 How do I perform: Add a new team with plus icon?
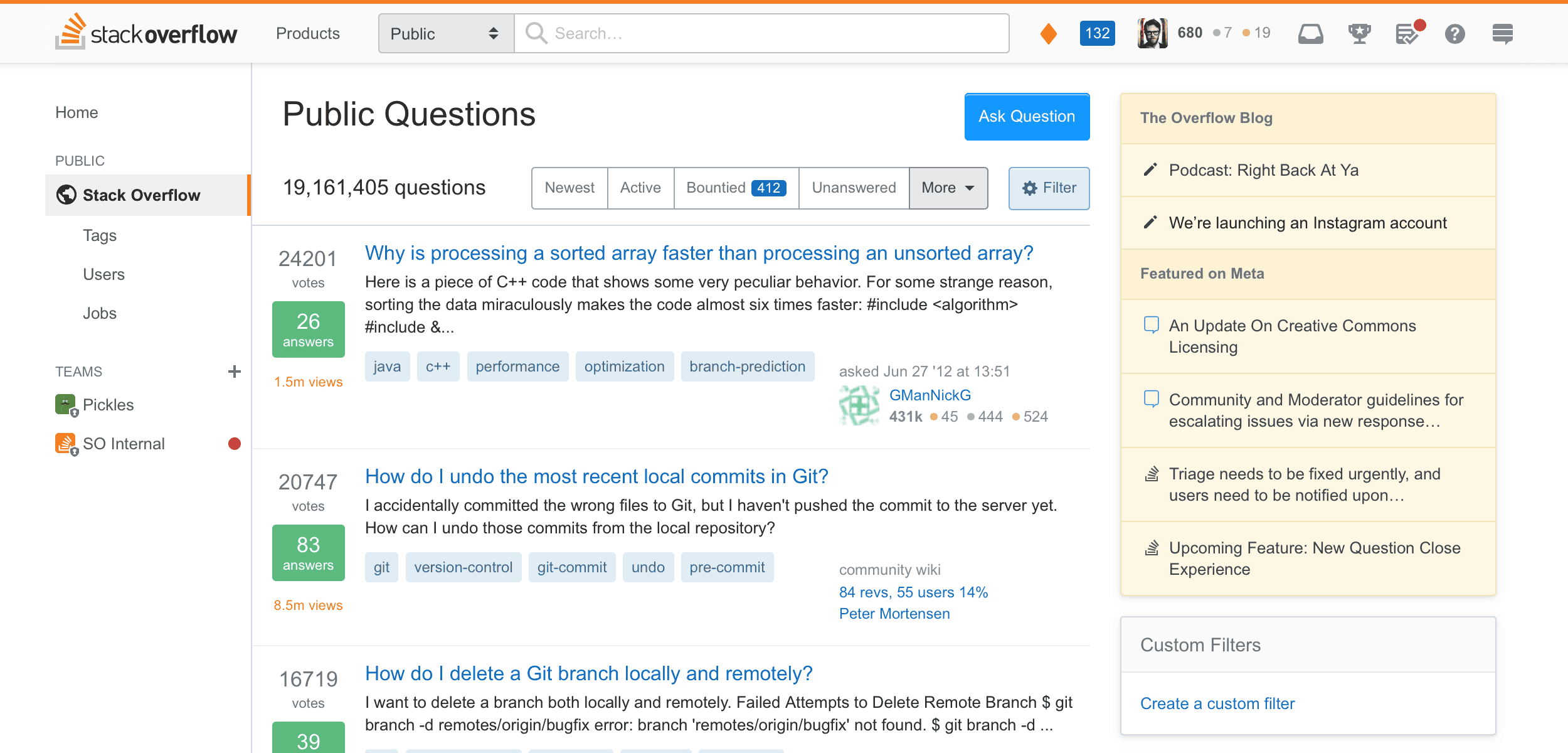[x=234, y=371]
